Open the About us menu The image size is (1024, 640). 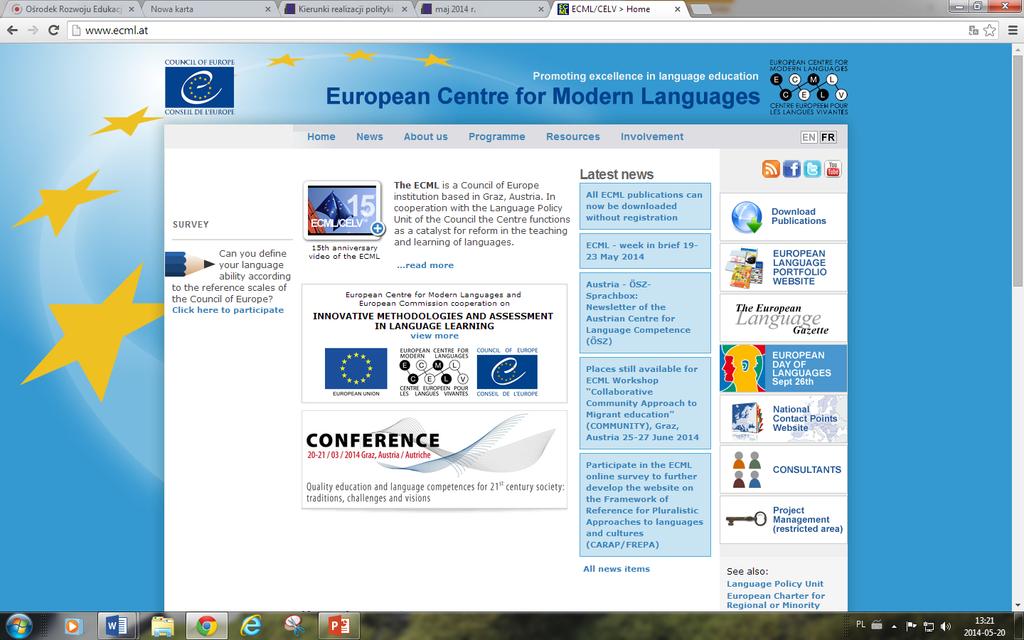(426, 136)
